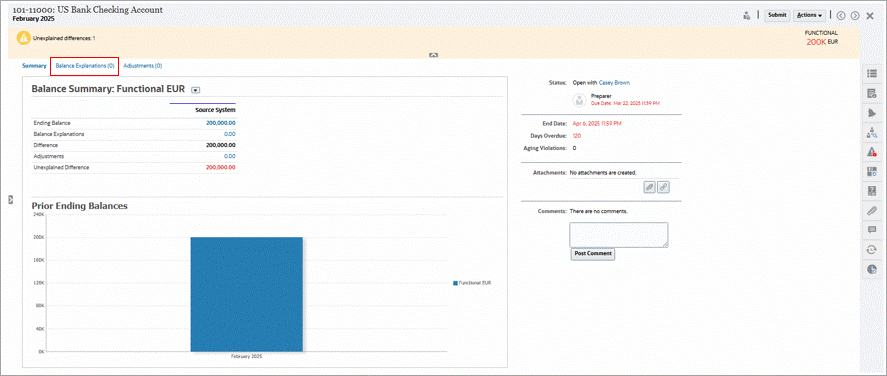
Task: Open the Casey Brown user link
Action: click(x=614, y=83)
